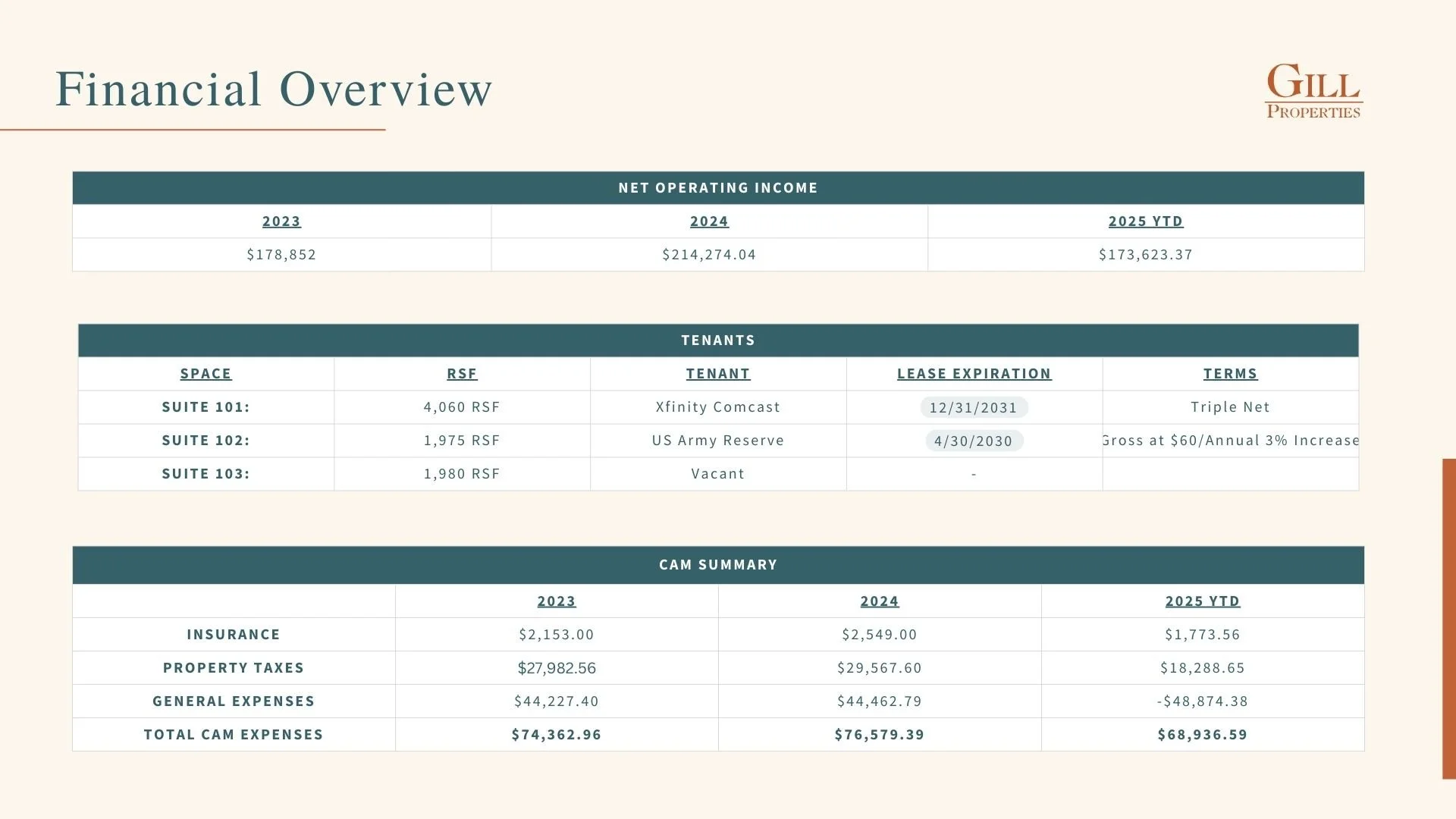Select the 12/31/2031 lease date pill
This screenshot has width=1456, height=819.
pyautogui.click(x=974, y=407)
